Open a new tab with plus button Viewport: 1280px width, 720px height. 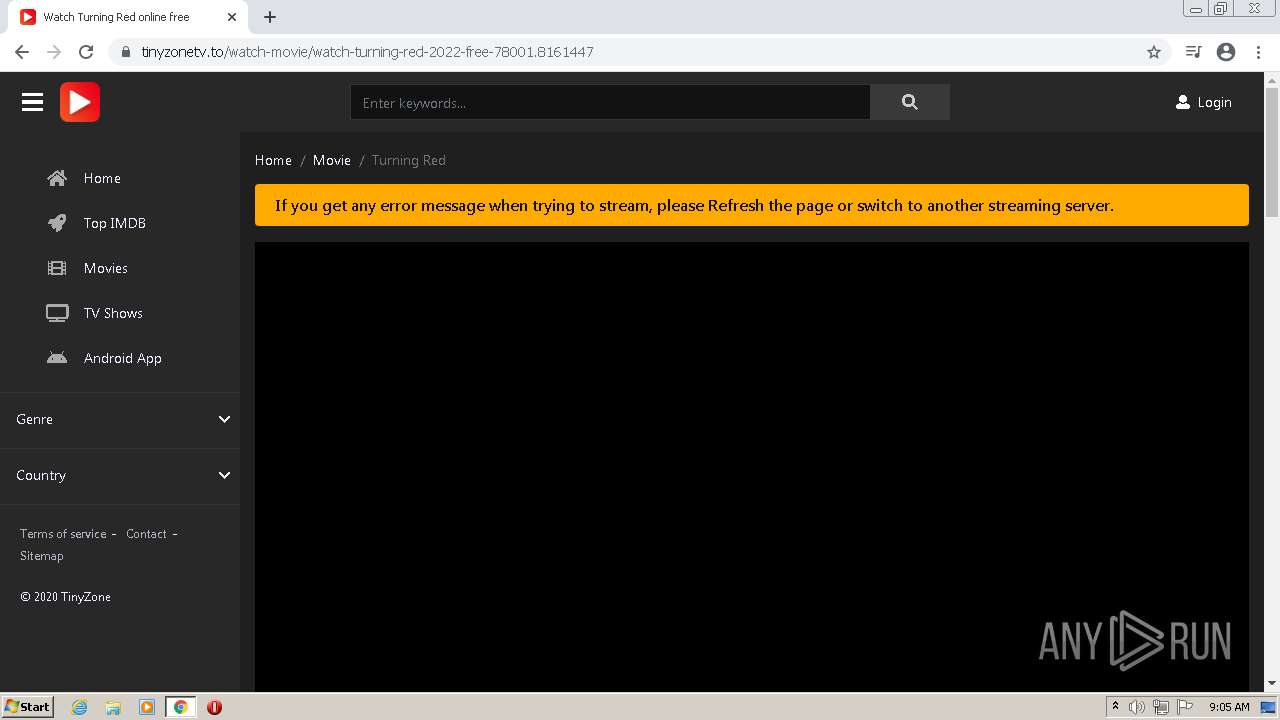pyautogui.click(x=270, y=17)
